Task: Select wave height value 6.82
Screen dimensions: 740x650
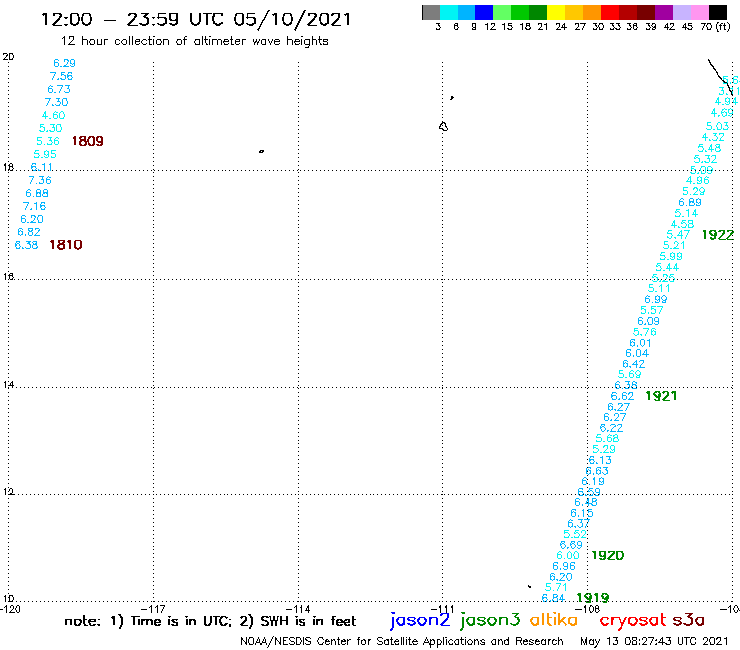Action: tap(29, 232)
